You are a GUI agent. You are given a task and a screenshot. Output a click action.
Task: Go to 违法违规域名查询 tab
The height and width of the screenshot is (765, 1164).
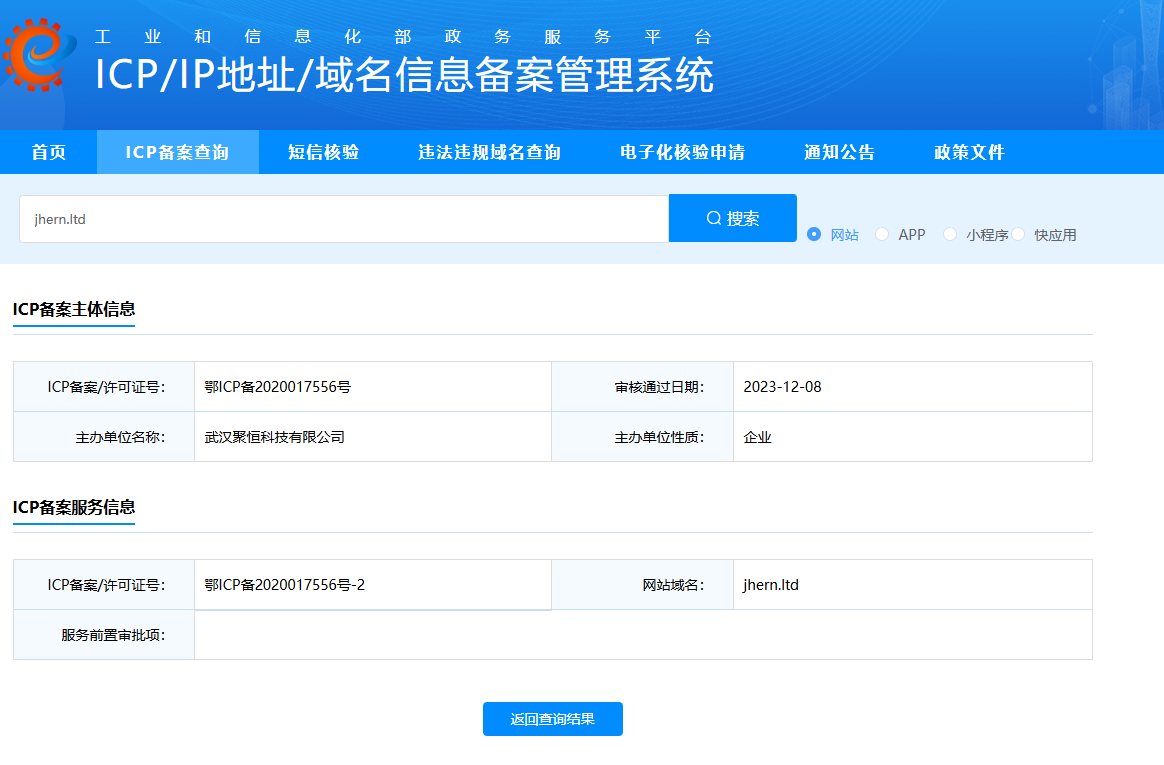pos(489,152)
